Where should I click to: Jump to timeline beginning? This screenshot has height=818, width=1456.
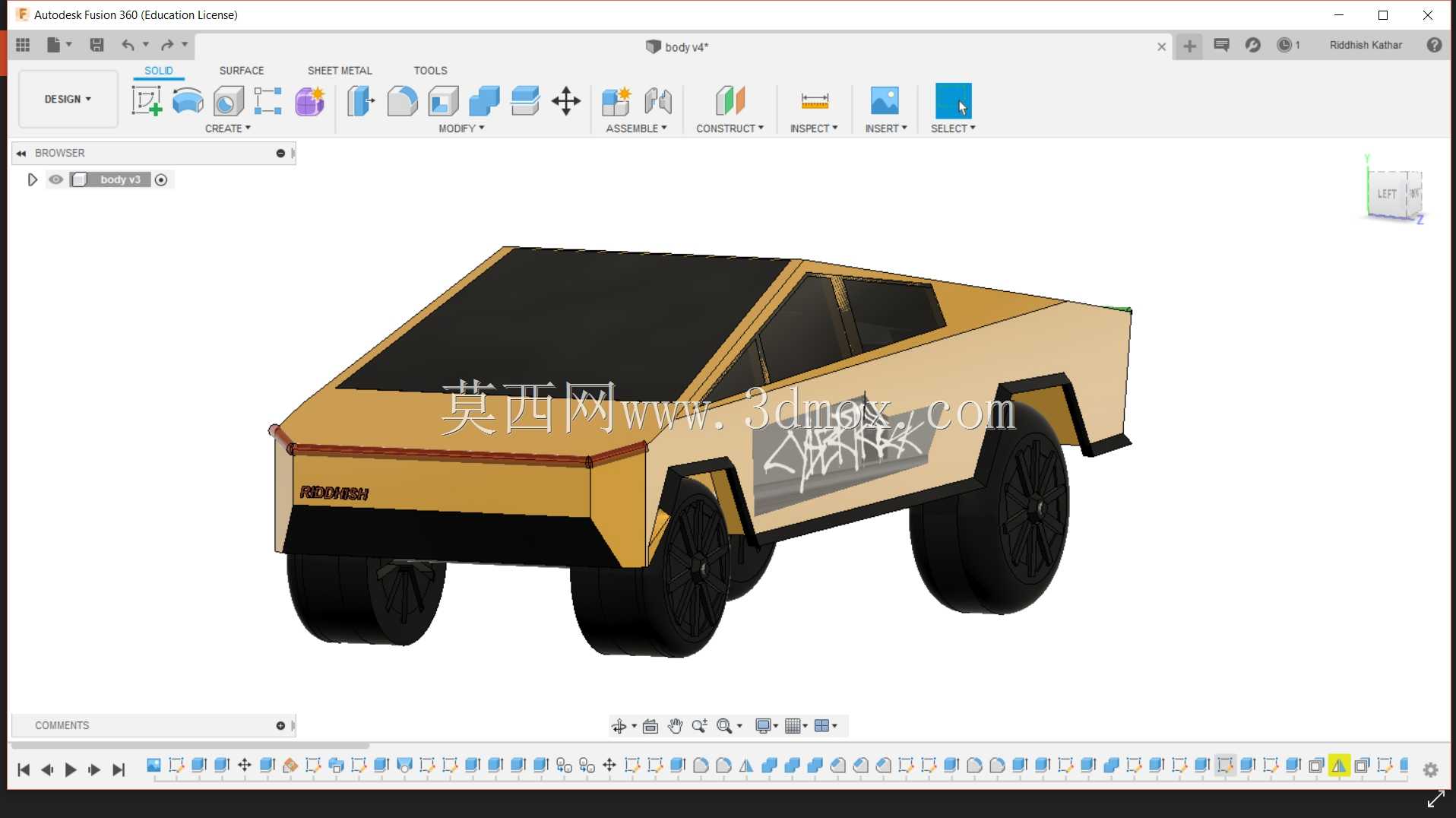[x=24, y=770]
